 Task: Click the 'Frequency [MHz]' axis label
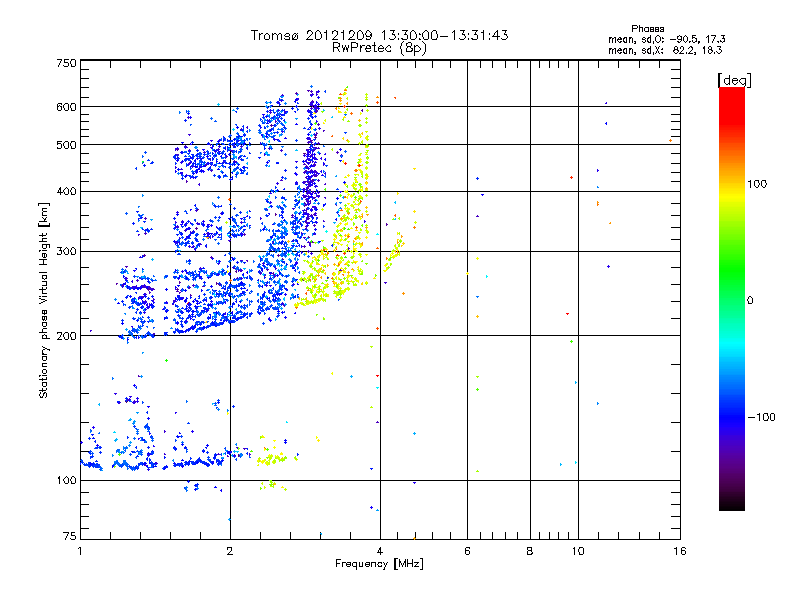(x=379, y=564)
